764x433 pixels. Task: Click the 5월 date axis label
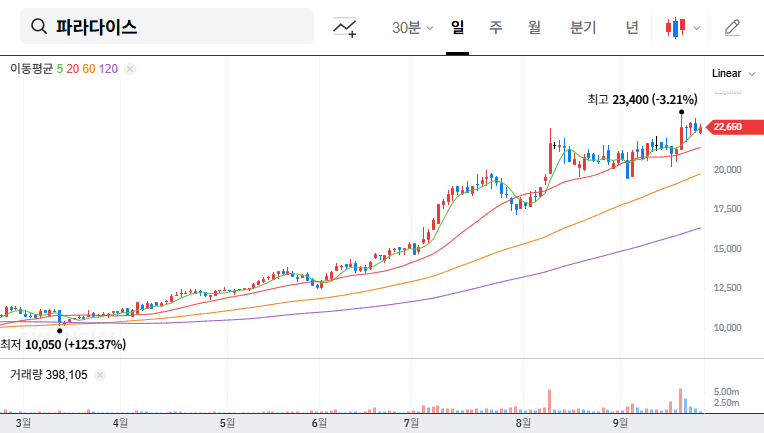(x=227, y=423)
